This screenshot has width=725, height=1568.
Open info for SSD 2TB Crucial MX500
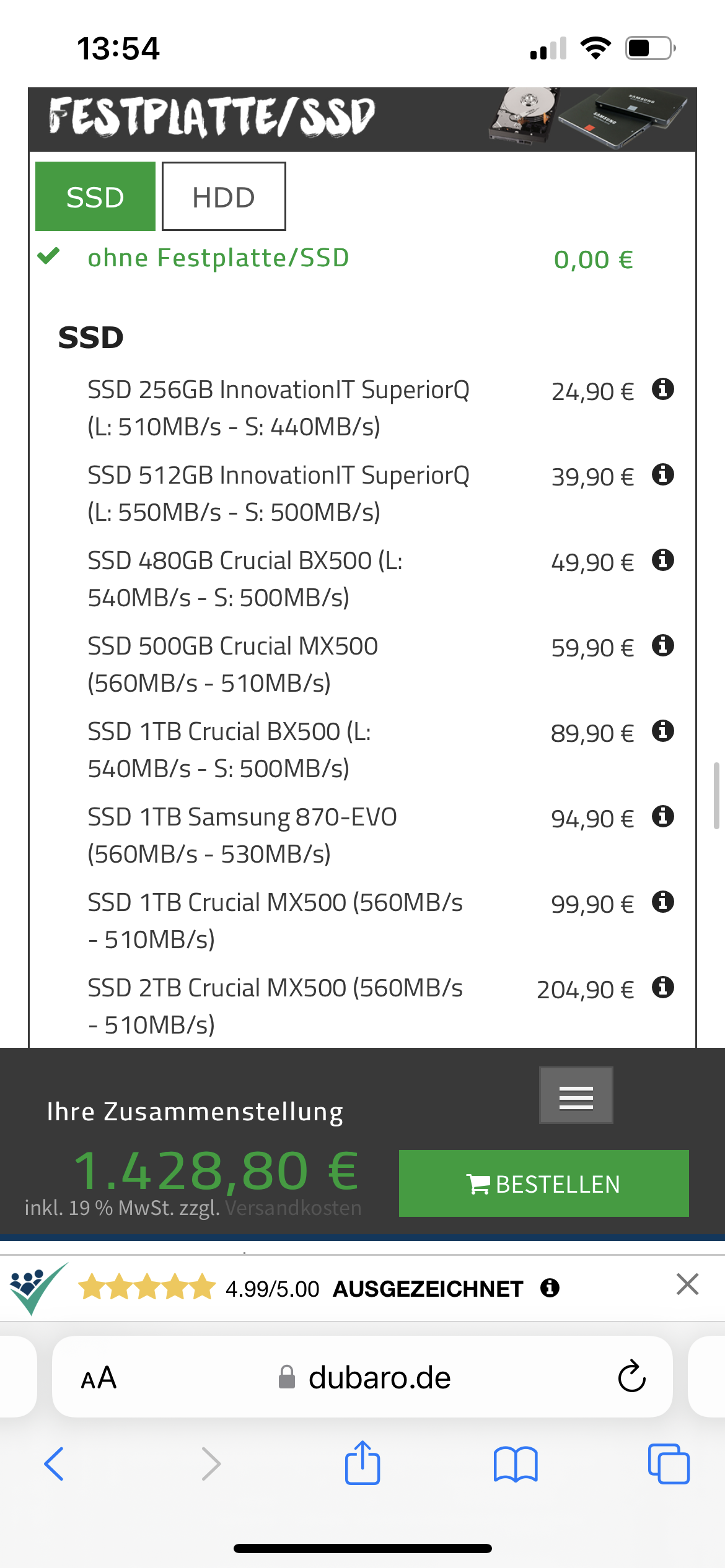pyautogui.click(x=662, y=988)
